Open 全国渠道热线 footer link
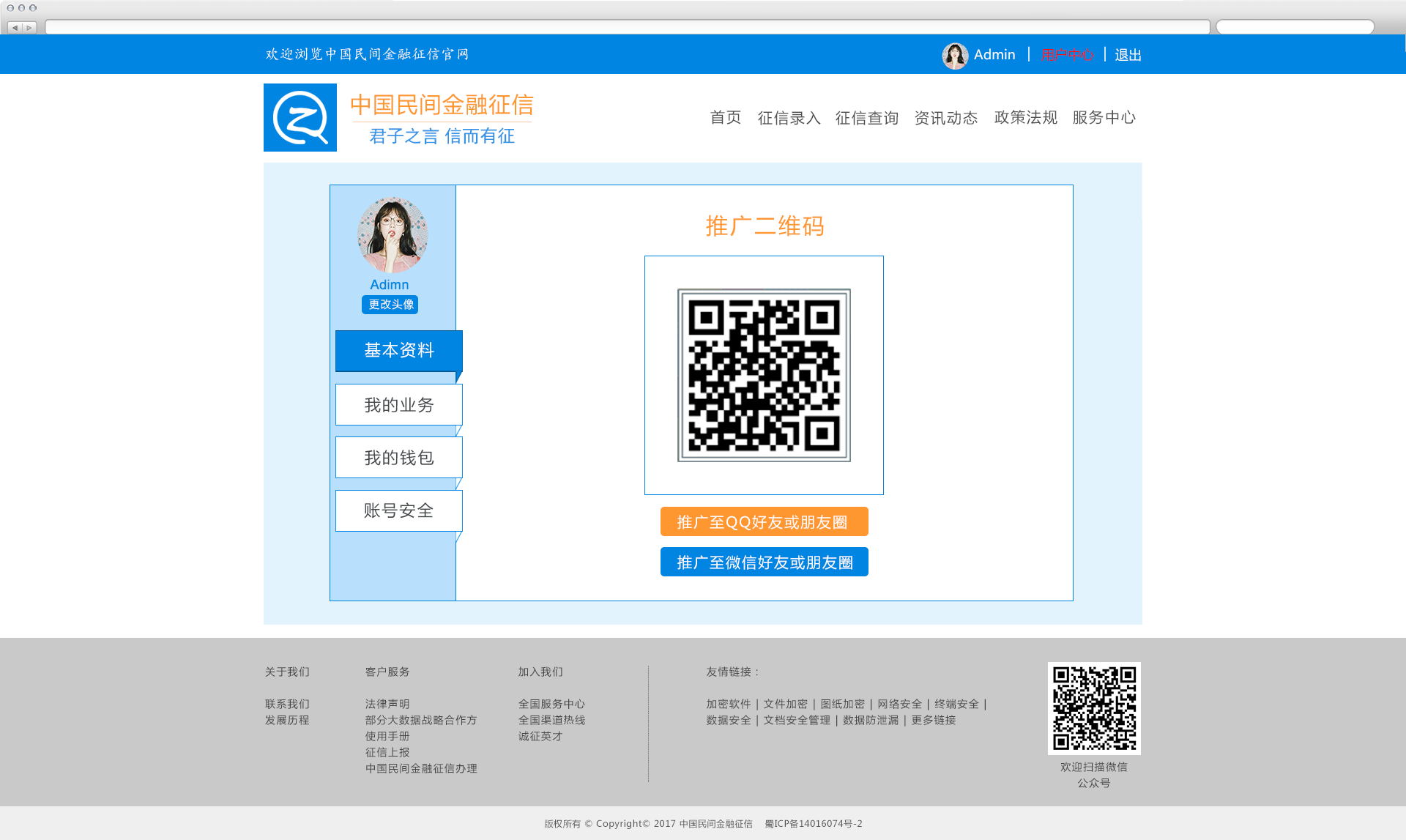The image size is (1406, 840). [x=551, y=720]
